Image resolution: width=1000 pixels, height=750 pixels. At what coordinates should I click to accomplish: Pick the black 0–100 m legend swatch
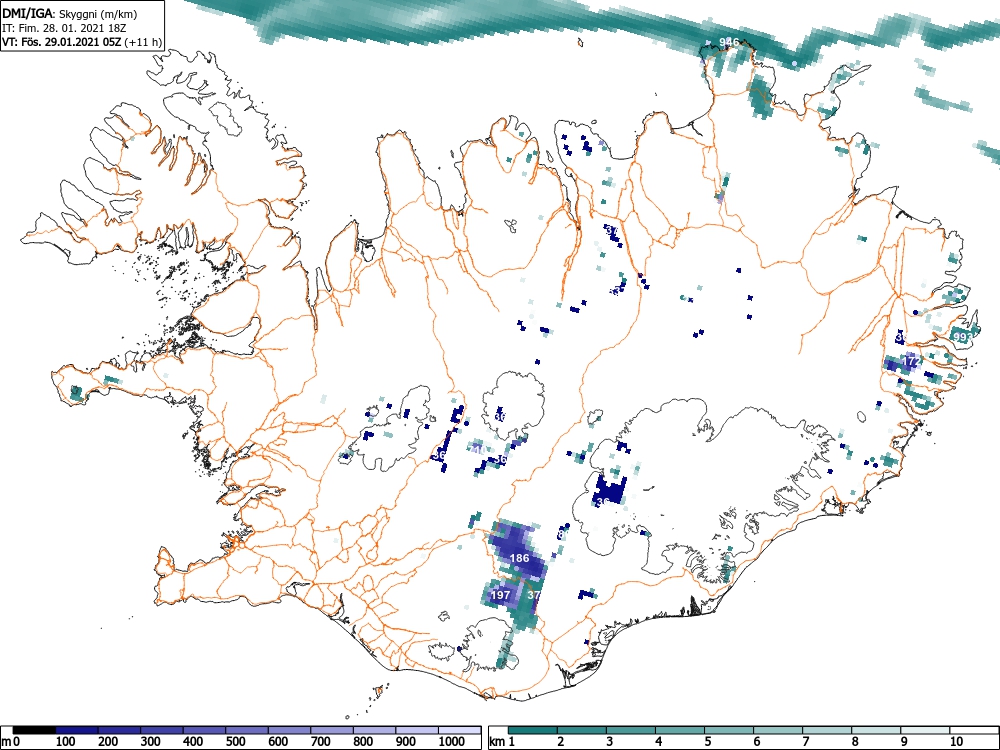point(34,730)
